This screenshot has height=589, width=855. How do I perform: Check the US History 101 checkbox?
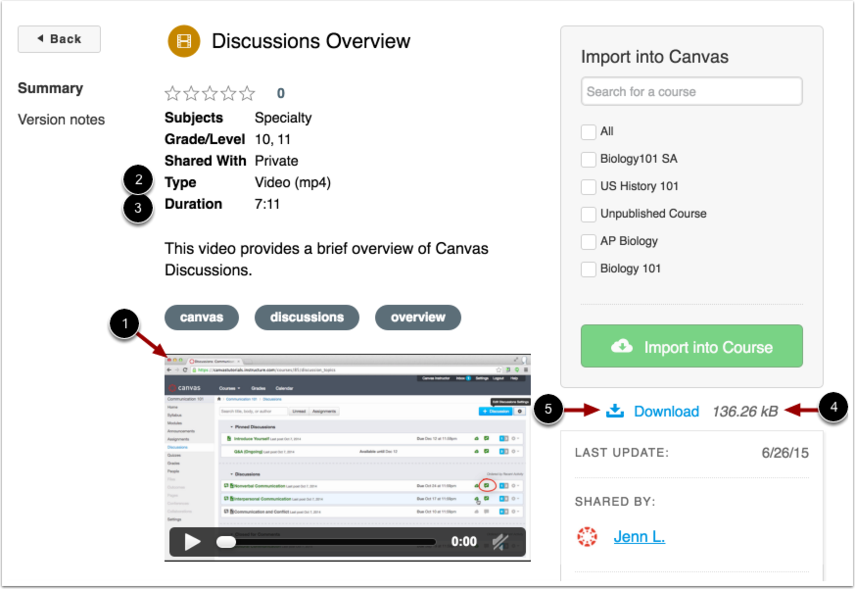(588, 187)
